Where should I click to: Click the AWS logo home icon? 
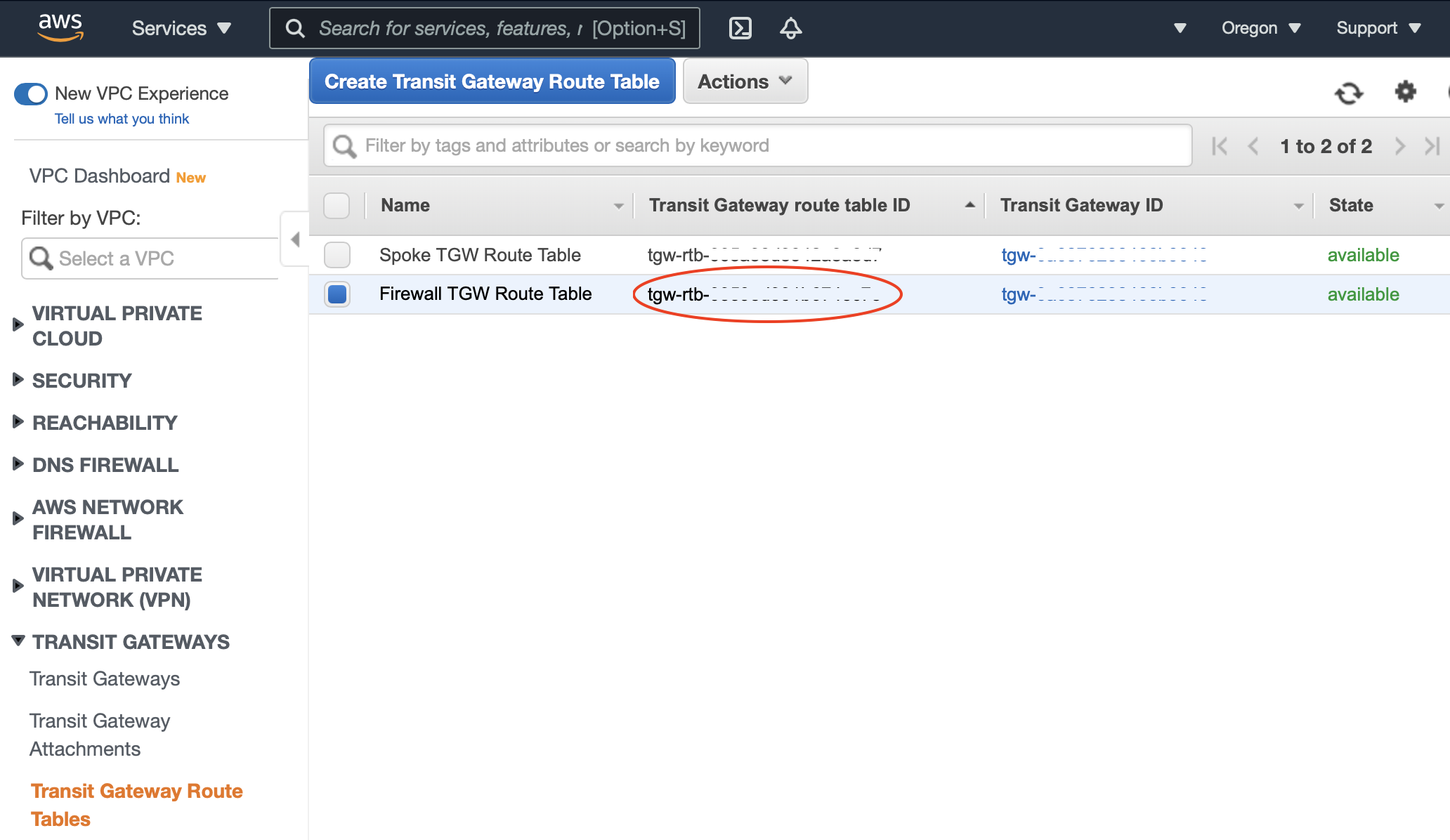coord(60,28)
